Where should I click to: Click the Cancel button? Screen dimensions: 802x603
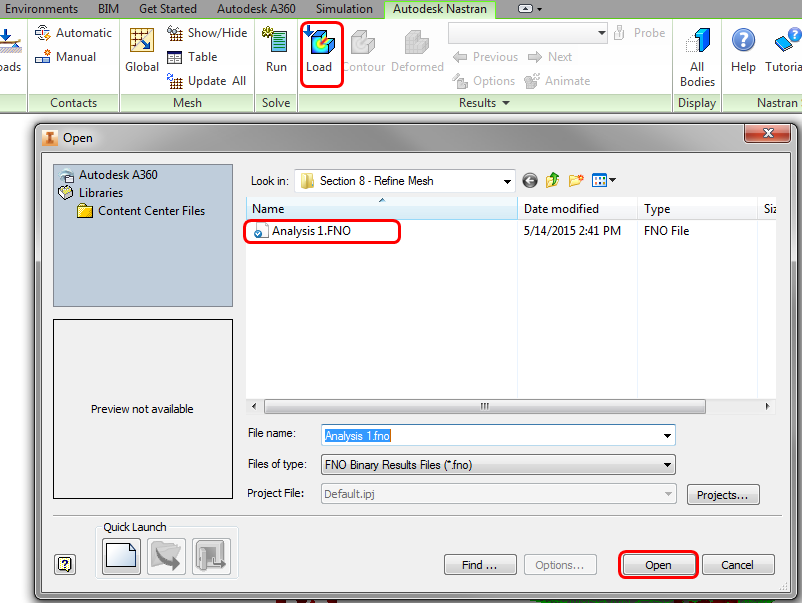738,565
